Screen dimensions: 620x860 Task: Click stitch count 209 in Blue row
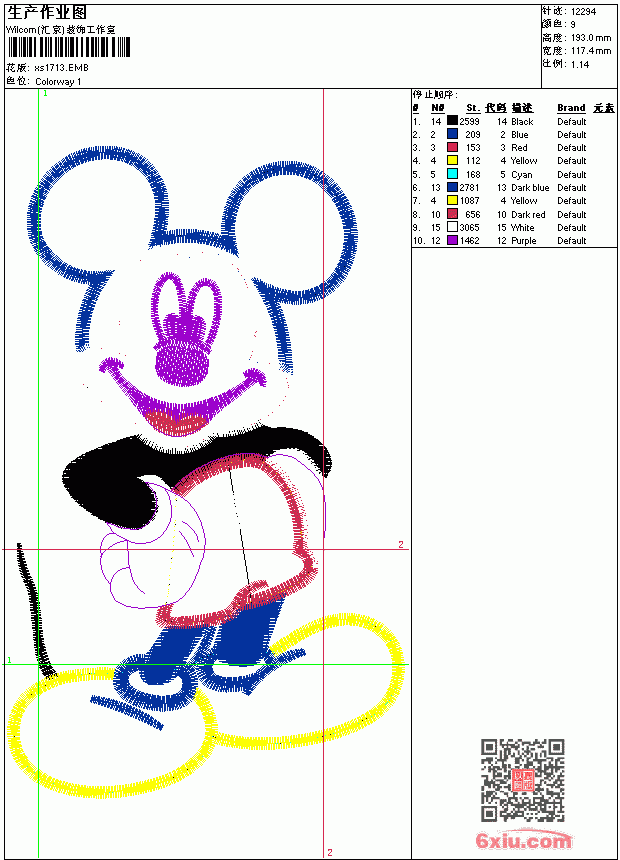pyautogui.click(x=473, y=134)
